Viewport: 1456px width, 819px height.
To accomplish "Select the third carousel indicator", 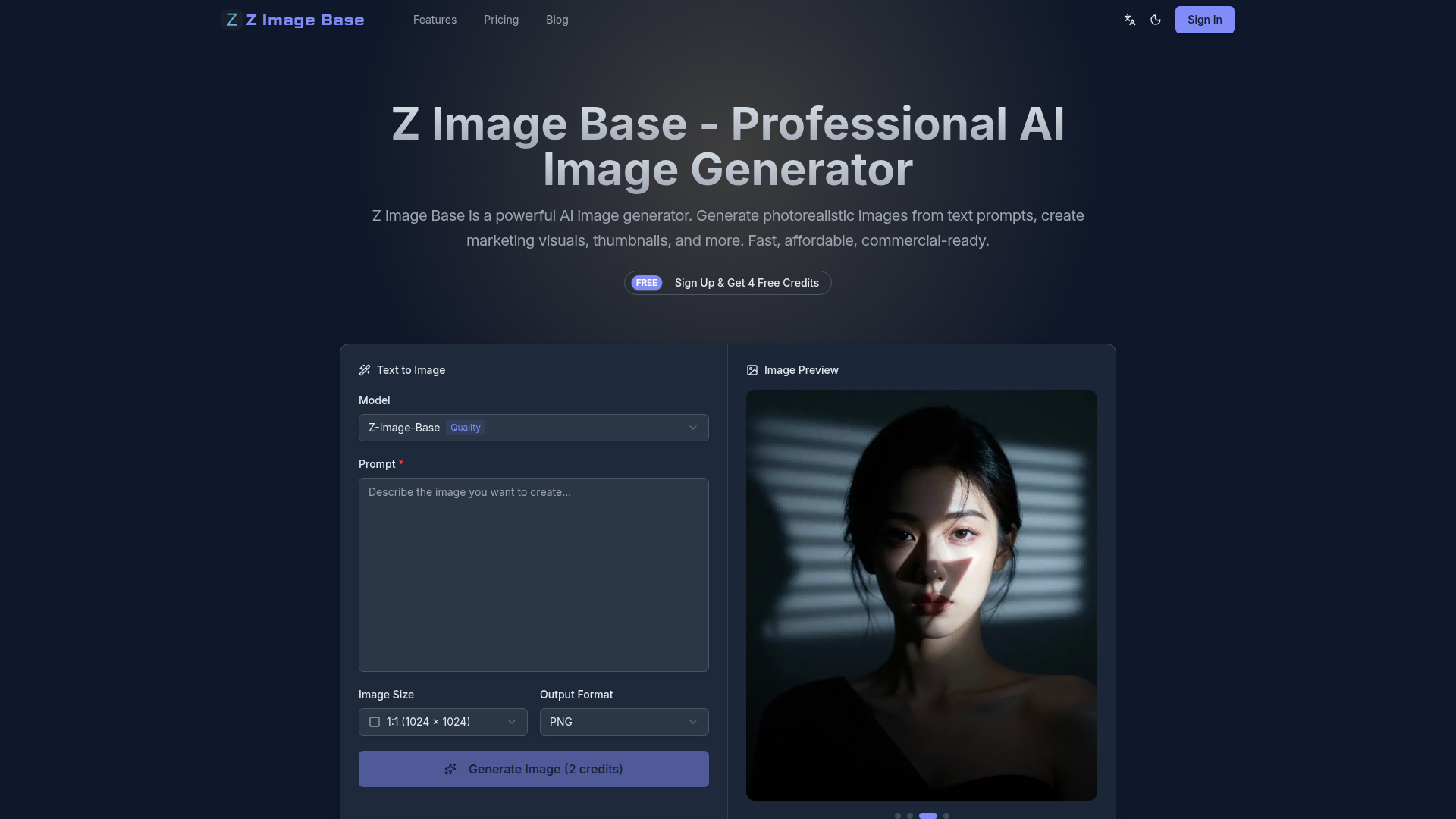I will click(928, 816).
